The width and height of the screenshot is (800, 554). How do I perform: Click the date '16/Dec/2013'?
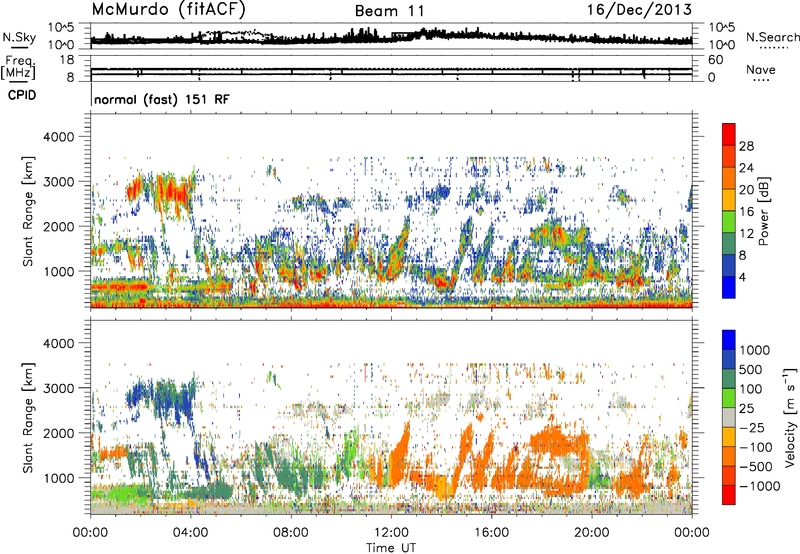[639, 10]
